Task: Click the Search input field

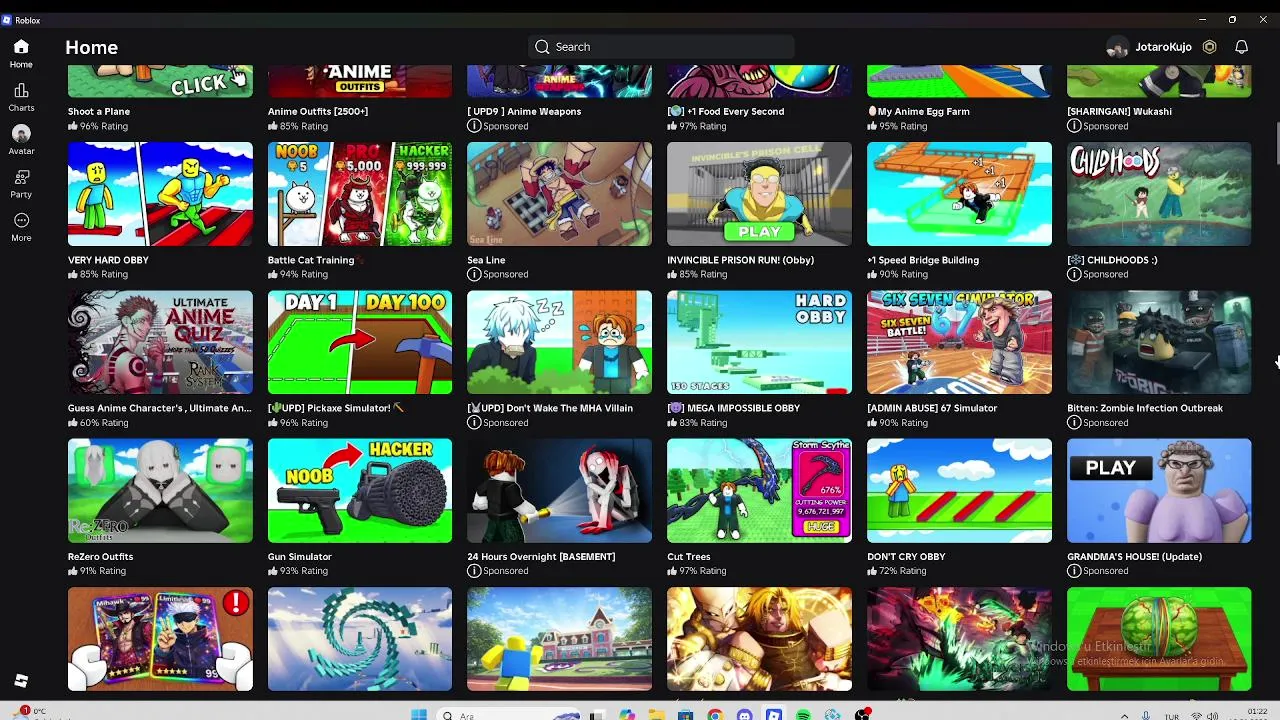Action: click(661, 47)
